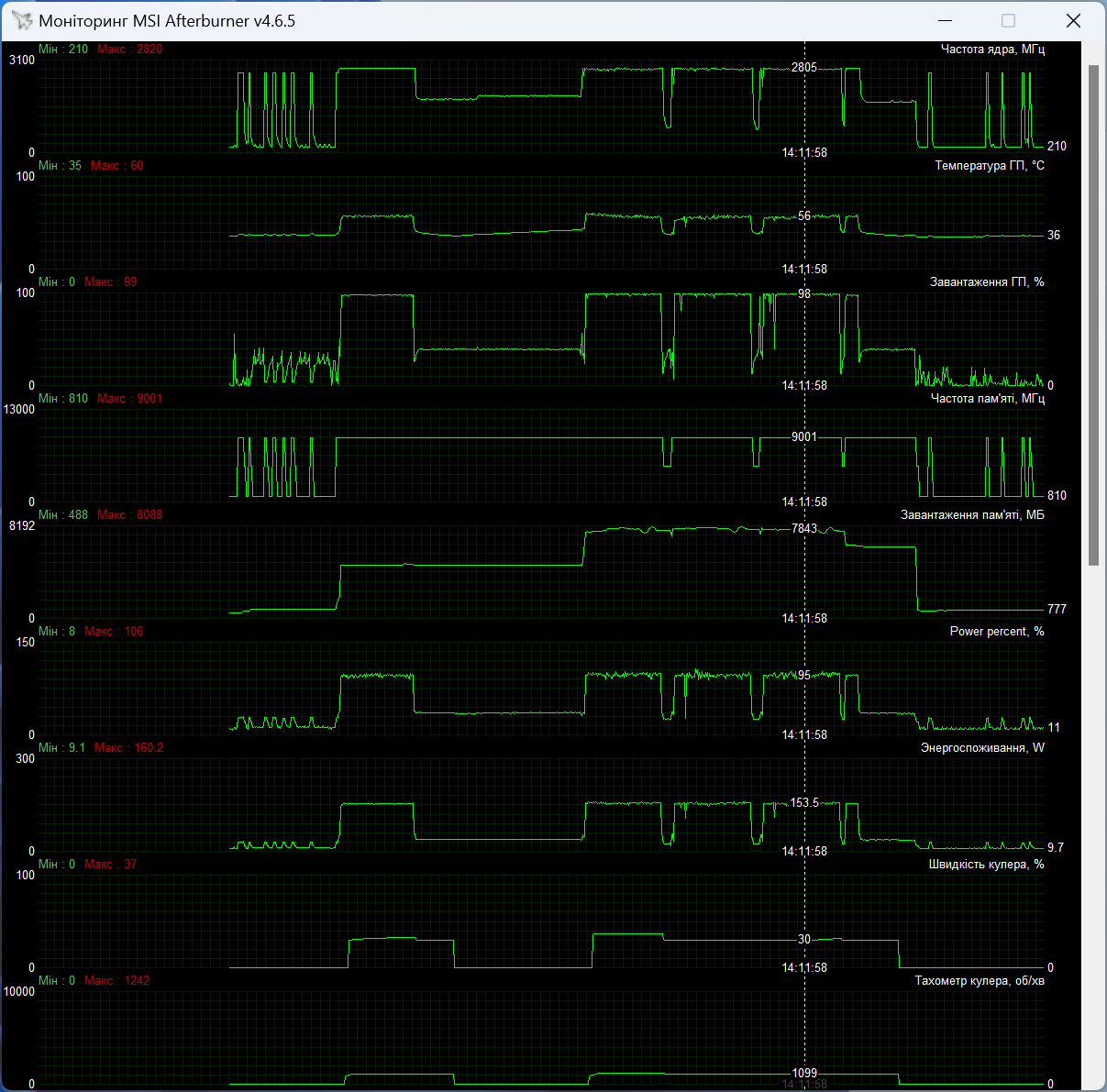Click the 'Швидкість кулера, %' graph title
This screenshot has height=1092, width=1107.
[x=986, y=864]
